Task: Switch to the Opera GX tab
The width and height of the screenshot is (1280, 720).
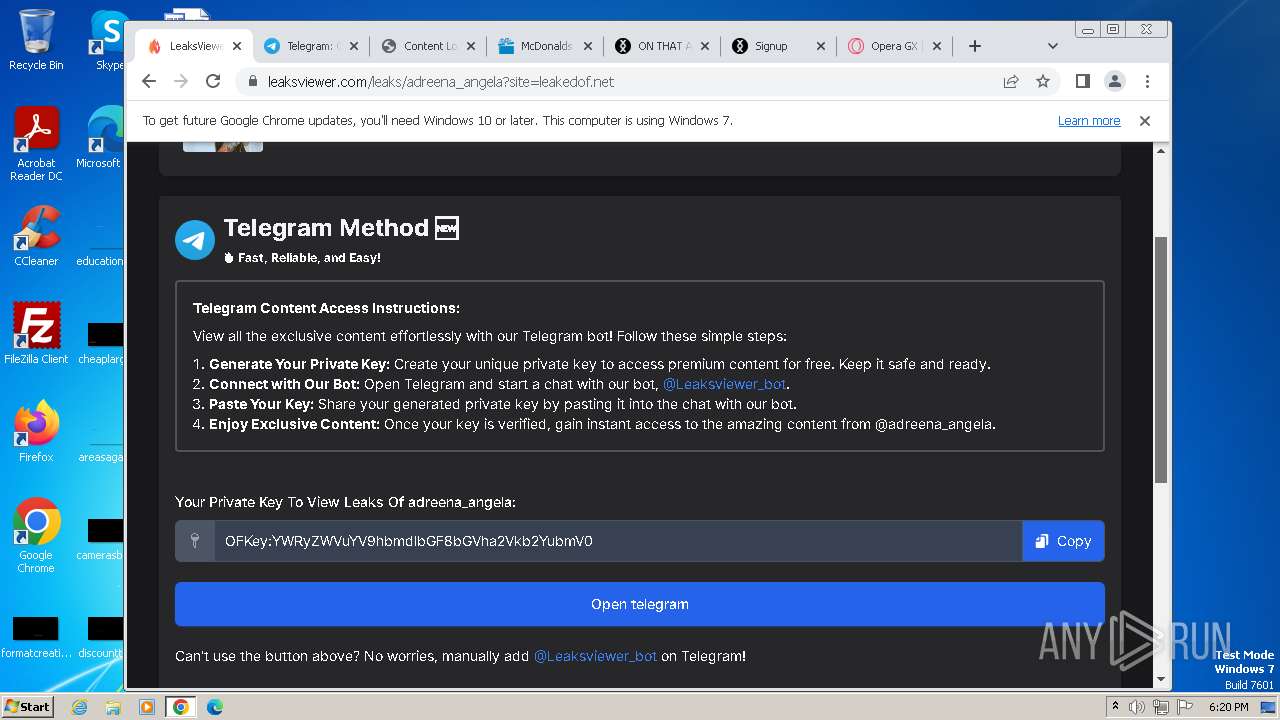Action: [892, 46]
